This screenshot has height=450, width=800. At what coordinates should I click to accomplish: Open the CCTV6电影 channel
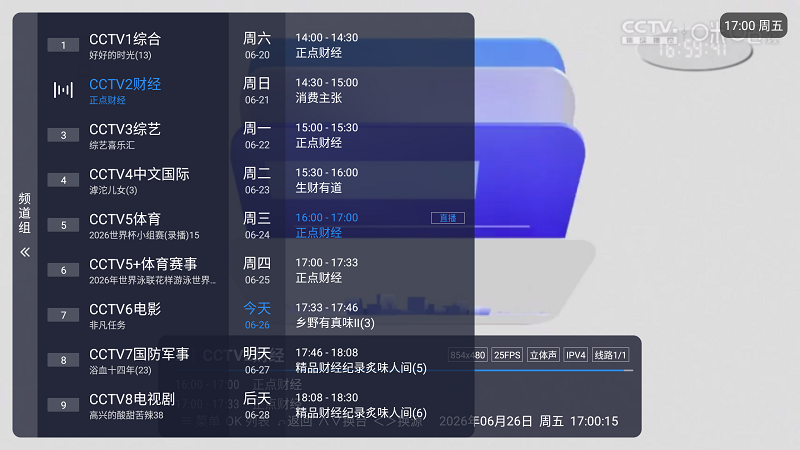pos(133,315)
